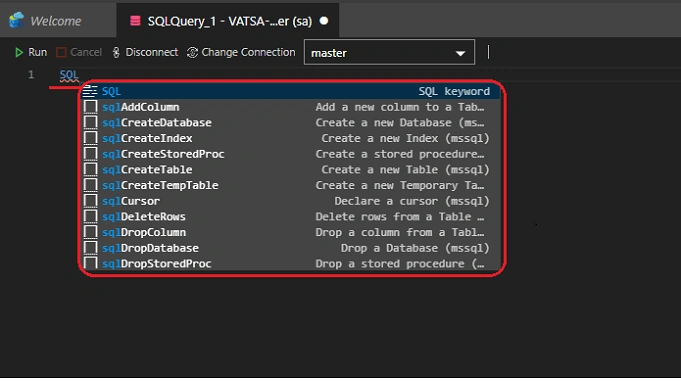
Task: Click 'SQL keyword' description text
Action: pos(454,91)
